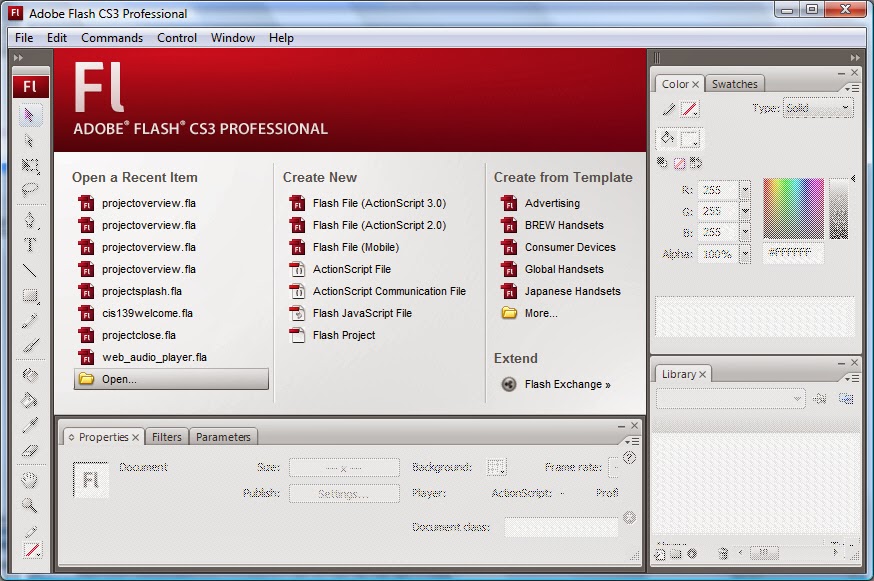Open the File menu
Image resolution: width=874 pixels, height=581 pixels.
tap(24, 38)
